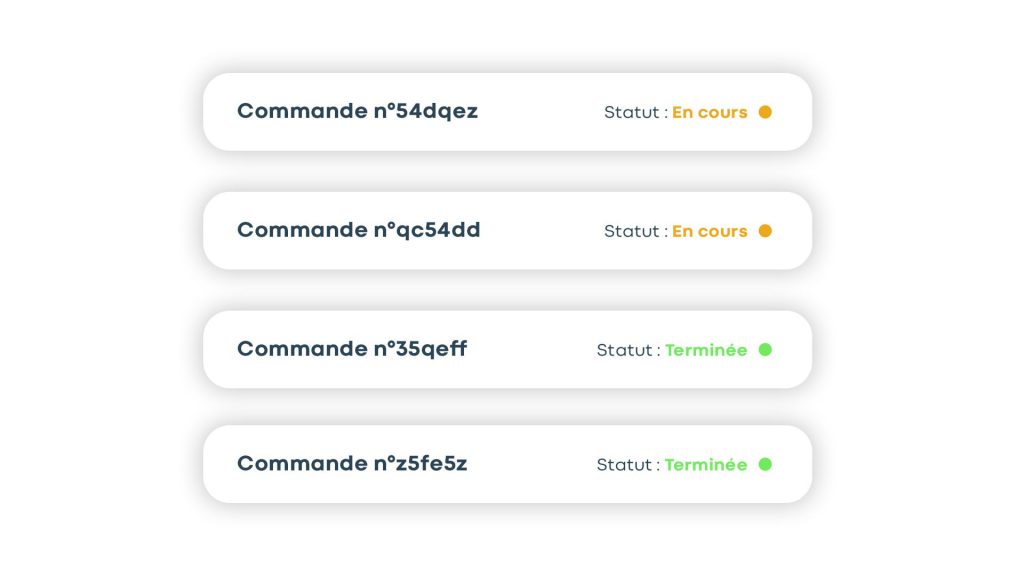The image size is (1024, 576).
Task: Click 'Statut :' label on order 35qeff card
Action: [x=628, y=351]
